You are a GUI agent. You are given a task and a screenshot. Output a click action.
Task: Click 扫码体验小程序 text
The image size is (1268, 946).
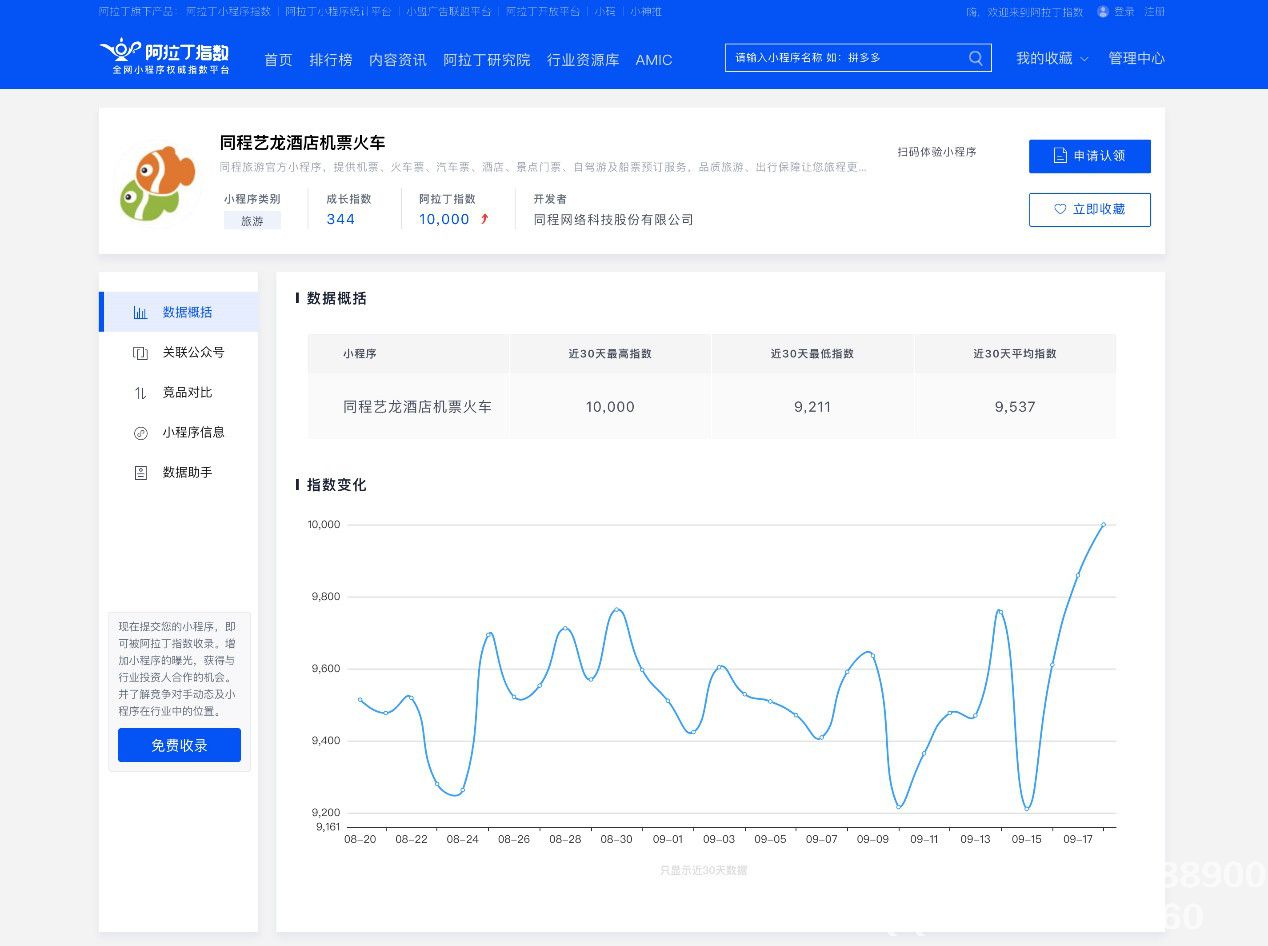pyautogui.click(x=936, y=152)
